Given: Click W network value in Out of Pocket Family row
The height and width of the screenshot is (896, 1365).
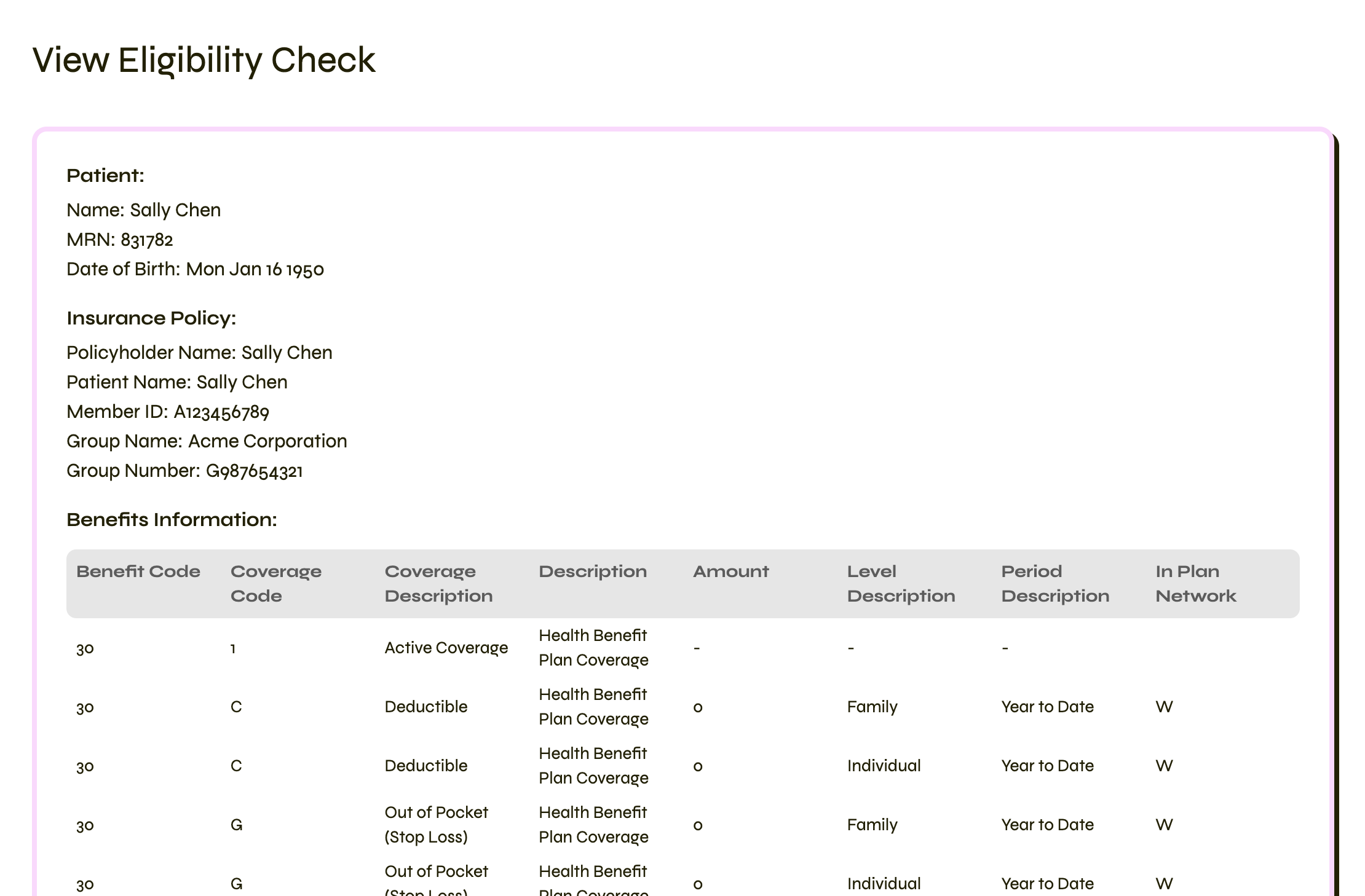Looking at the screenshot, I should pos(1165,825).
